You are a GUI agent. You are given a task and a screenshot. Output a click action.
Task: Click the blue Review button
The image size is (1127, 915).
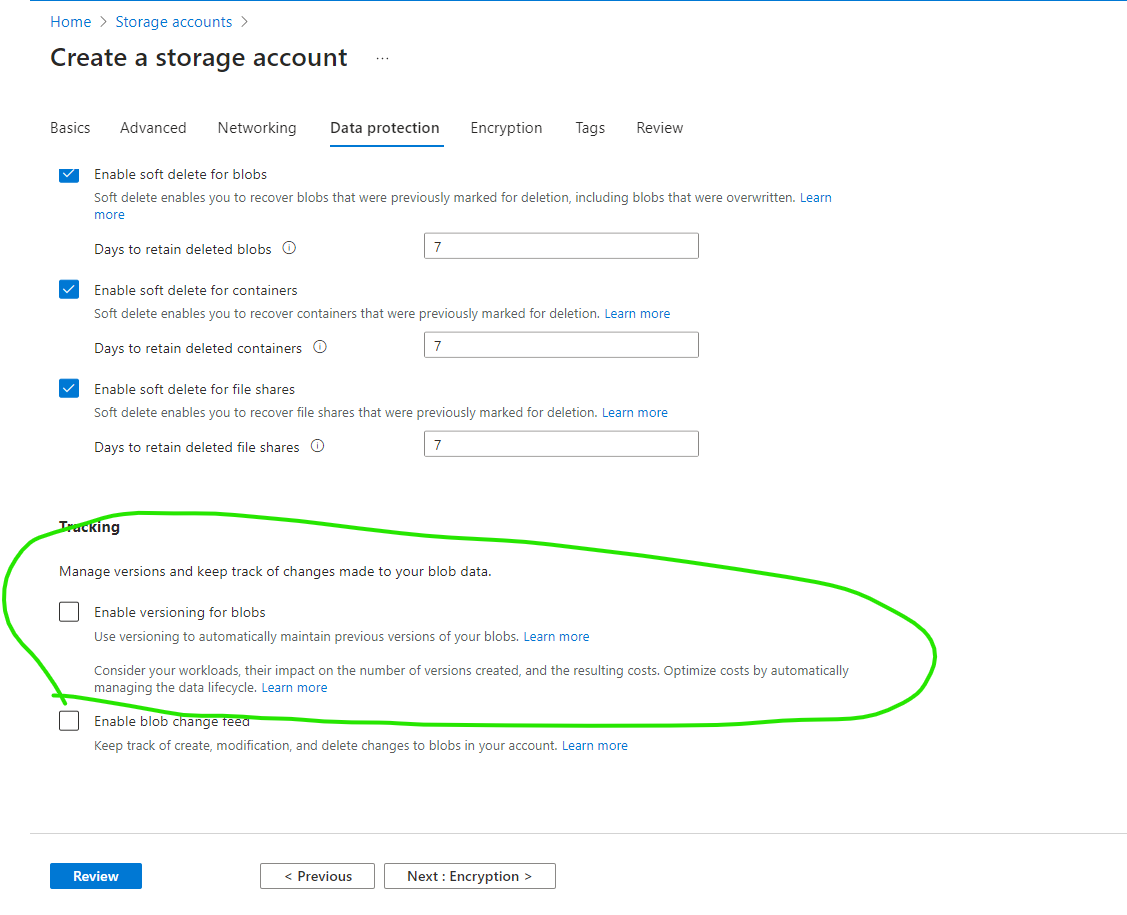click(x=96, y=876)
